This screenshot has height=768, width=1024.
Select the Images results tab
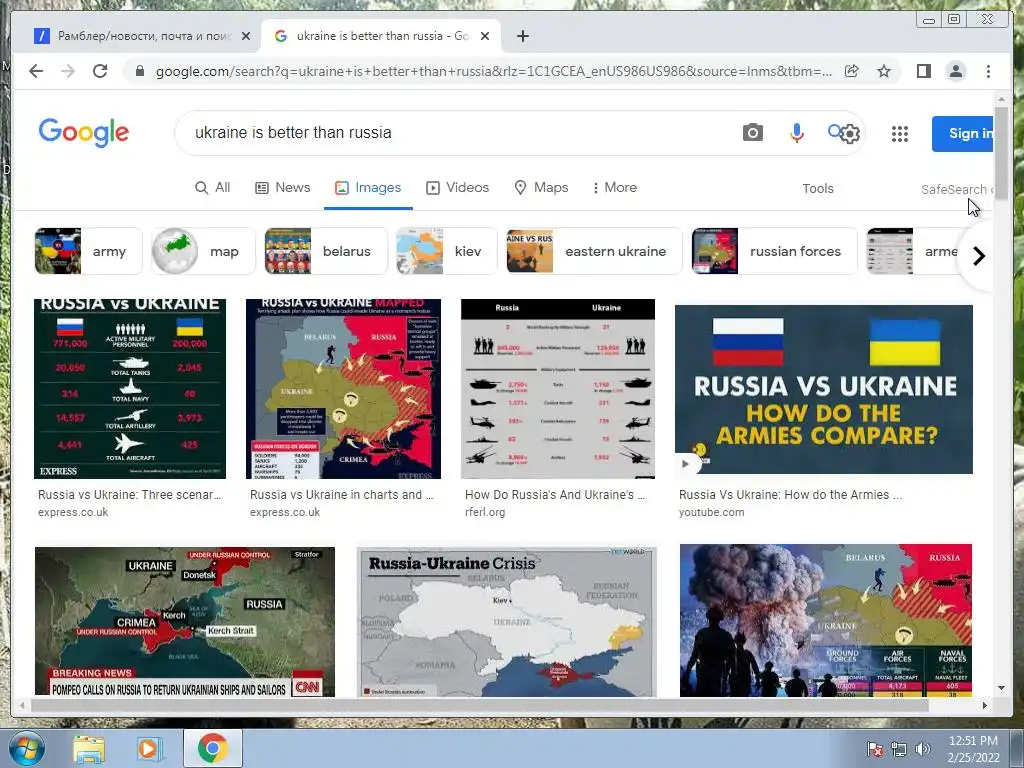pyautogui.click(x=368, y=187)
